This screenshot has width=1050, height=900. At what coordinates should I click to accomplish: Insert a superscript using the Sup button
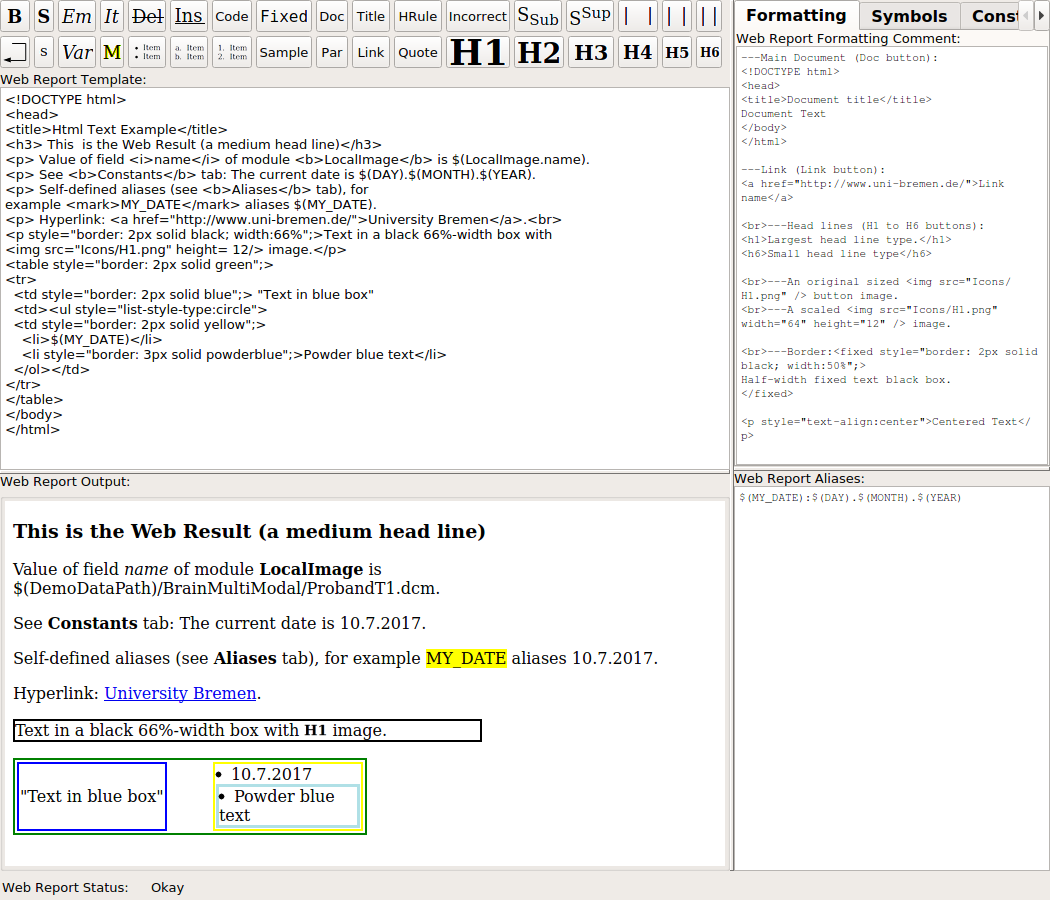click(x=589, y=16)
